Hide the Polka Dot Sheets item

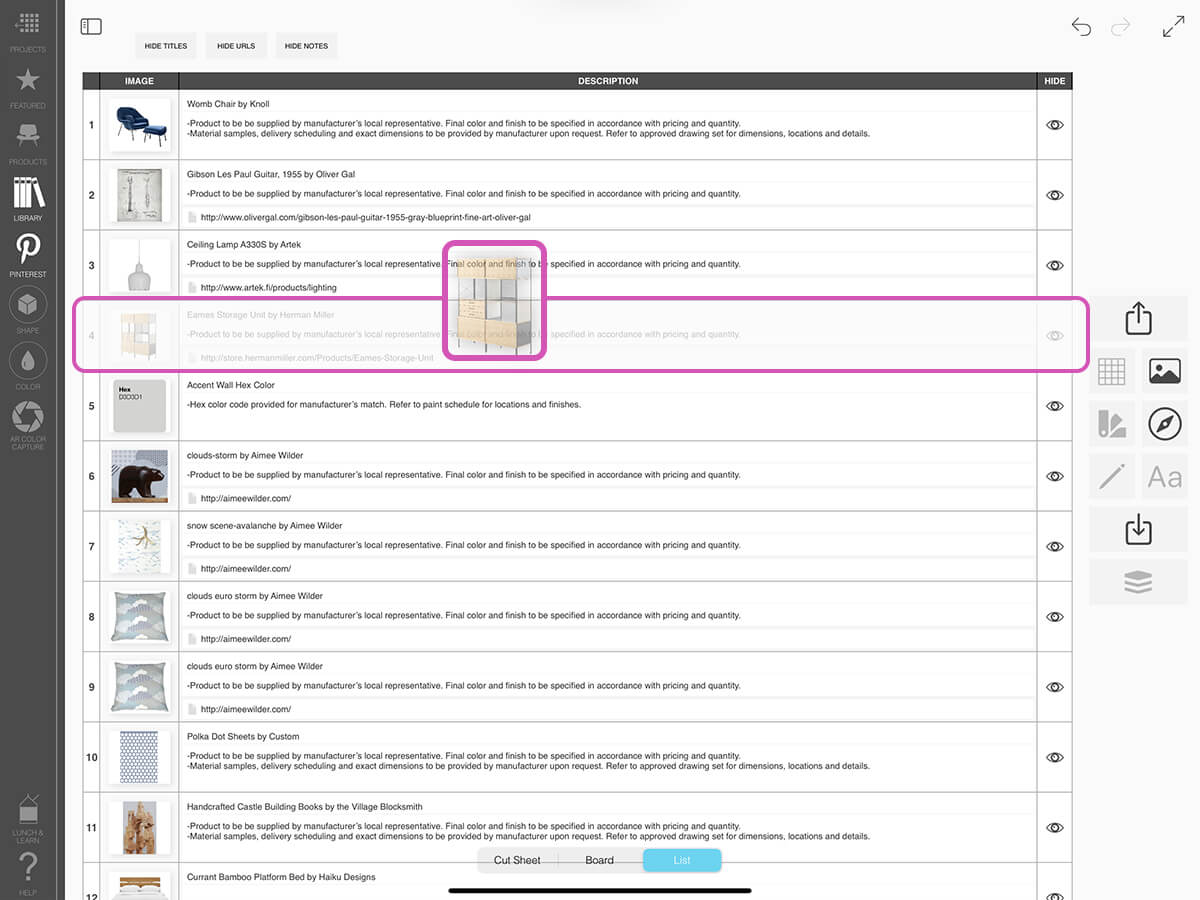[1054, 757]
